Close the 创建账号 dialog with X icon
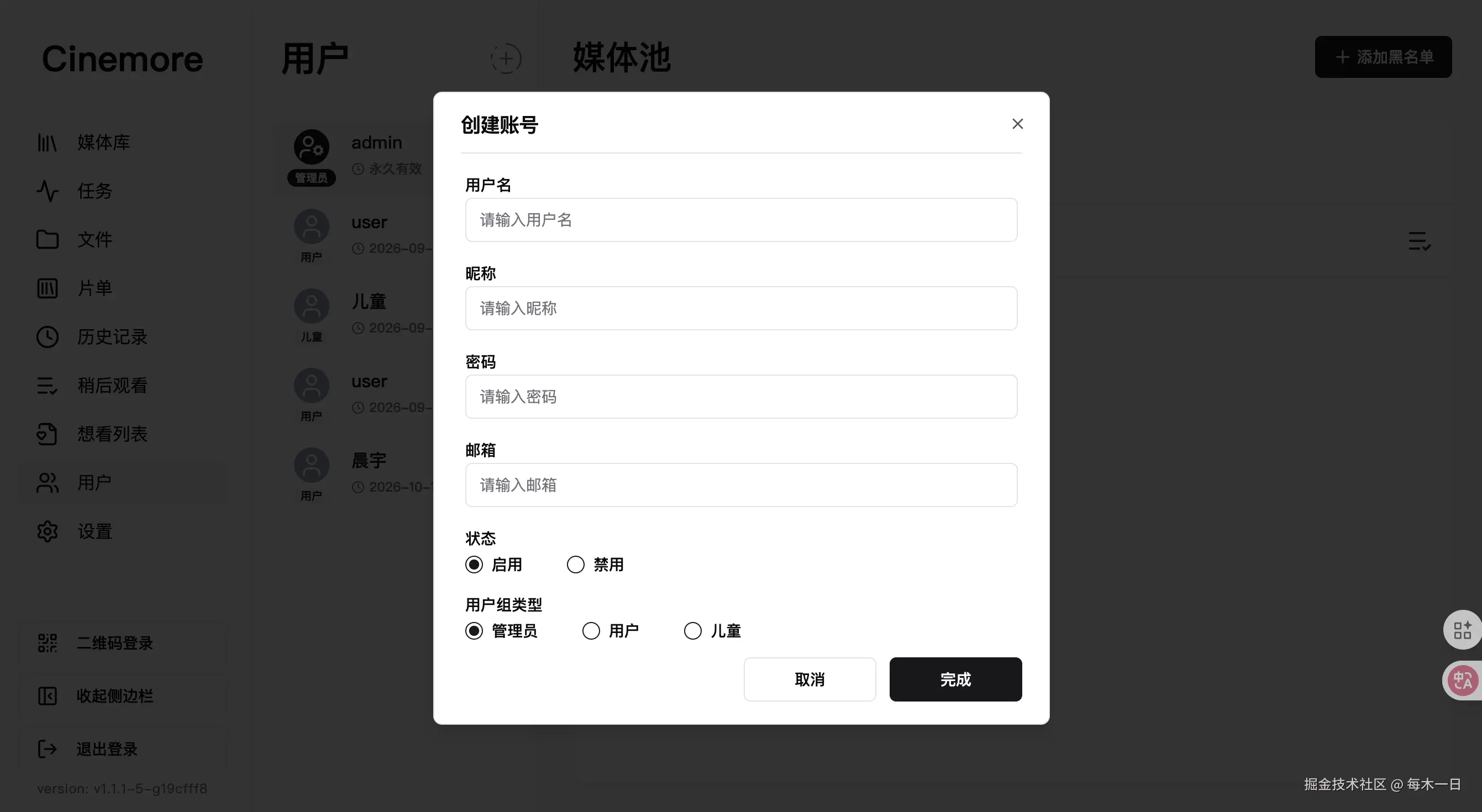 (1017, 124)
